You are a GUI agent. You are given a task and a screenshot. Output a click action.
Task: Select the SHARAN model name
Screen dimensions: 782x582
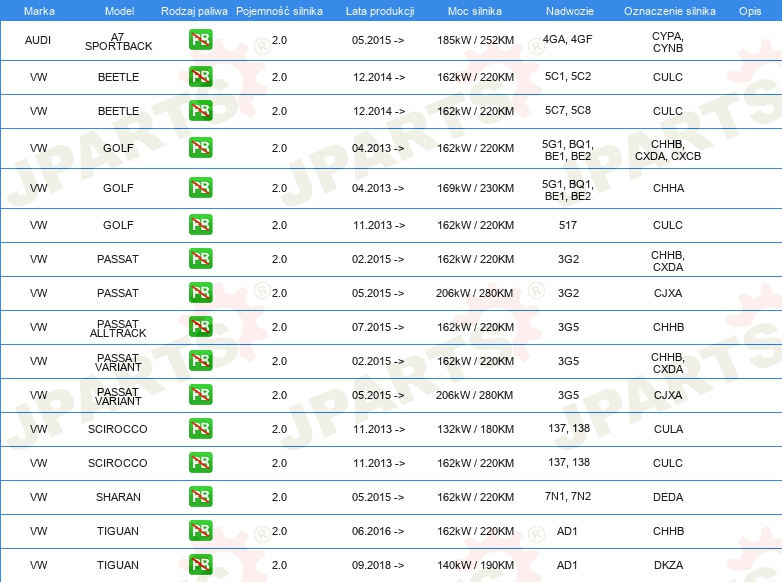click(118, 497)
